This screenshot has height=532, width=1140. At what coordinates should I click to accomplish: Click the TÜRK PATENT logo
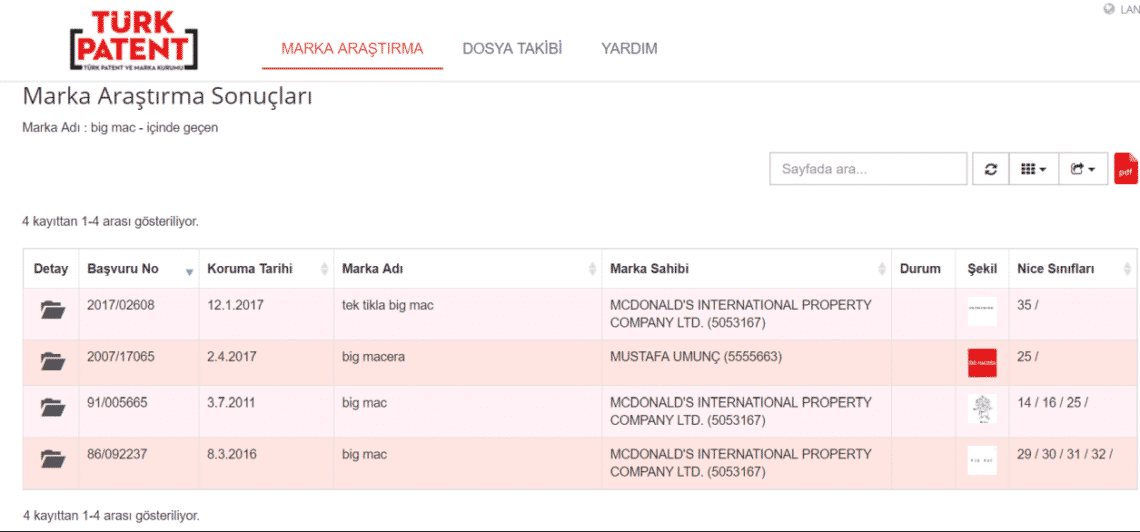[x=134, y=40]
